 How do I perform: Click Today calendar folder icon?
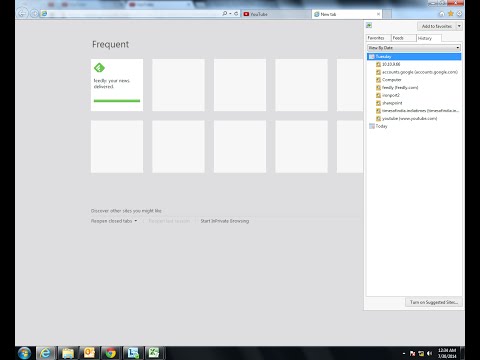coord(372,126)
